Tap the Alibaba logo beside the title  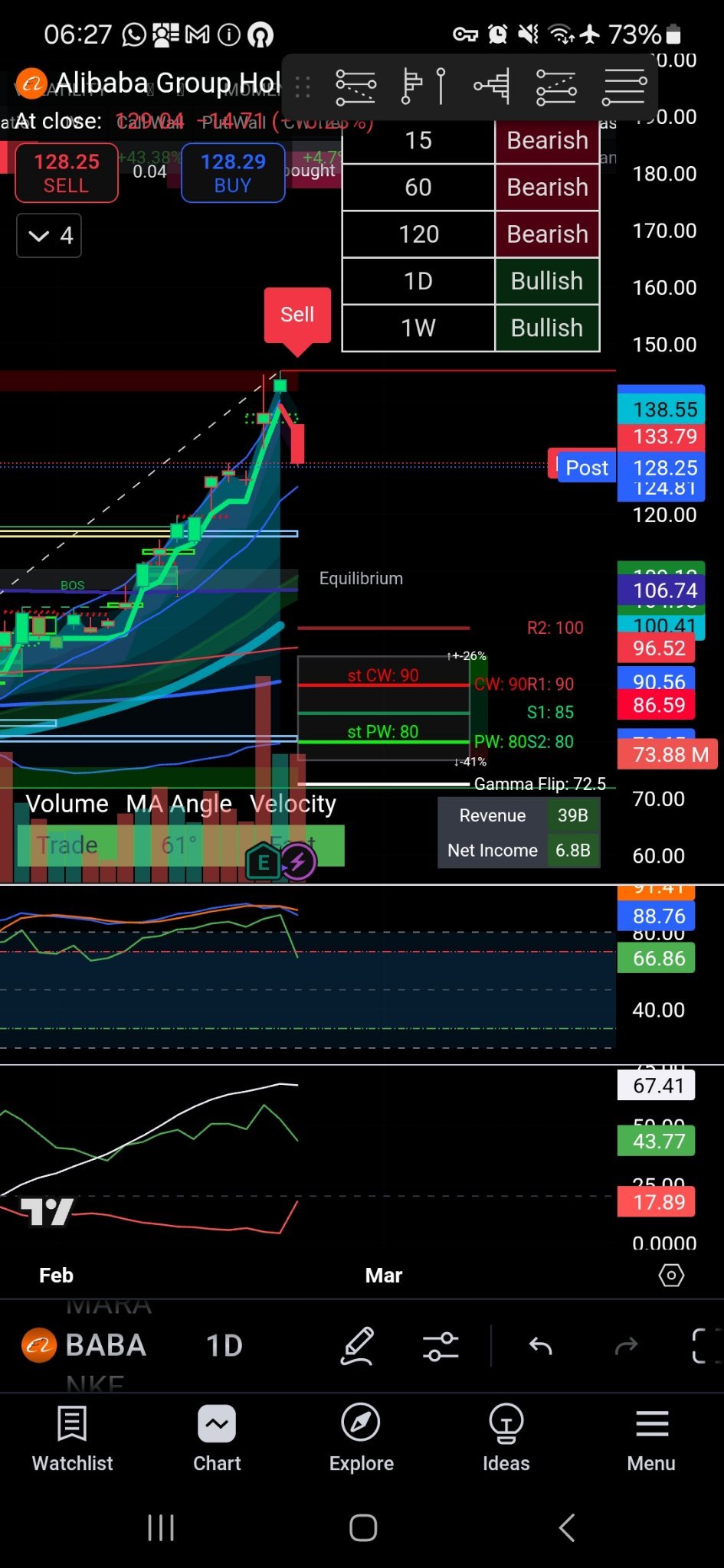[x=31, y=83]
